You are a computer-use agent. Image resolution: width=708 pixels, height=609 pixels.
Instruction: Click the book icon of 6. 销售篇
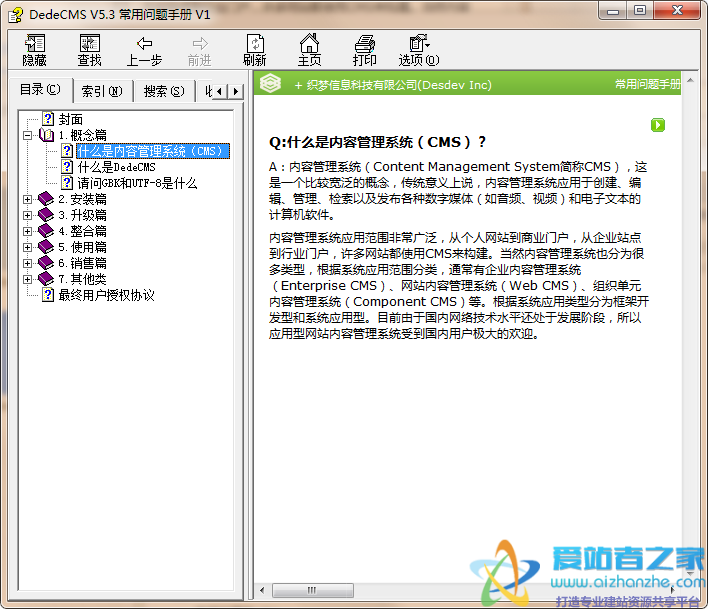(46, 263)
